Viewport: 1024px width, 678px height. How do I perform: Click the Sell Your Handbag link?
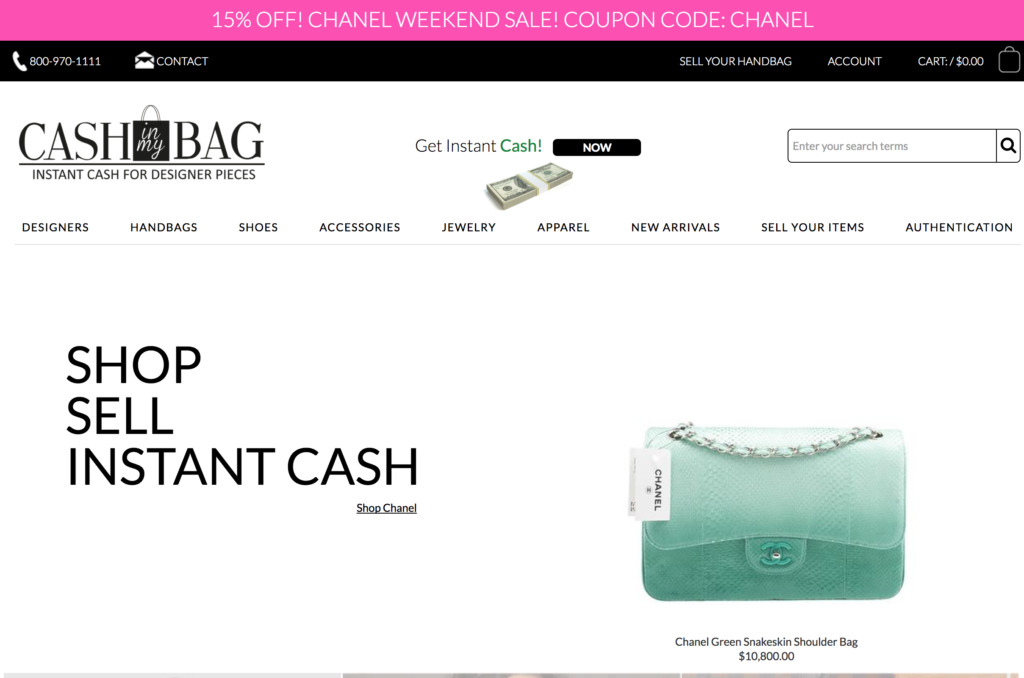tap(735, 61)
